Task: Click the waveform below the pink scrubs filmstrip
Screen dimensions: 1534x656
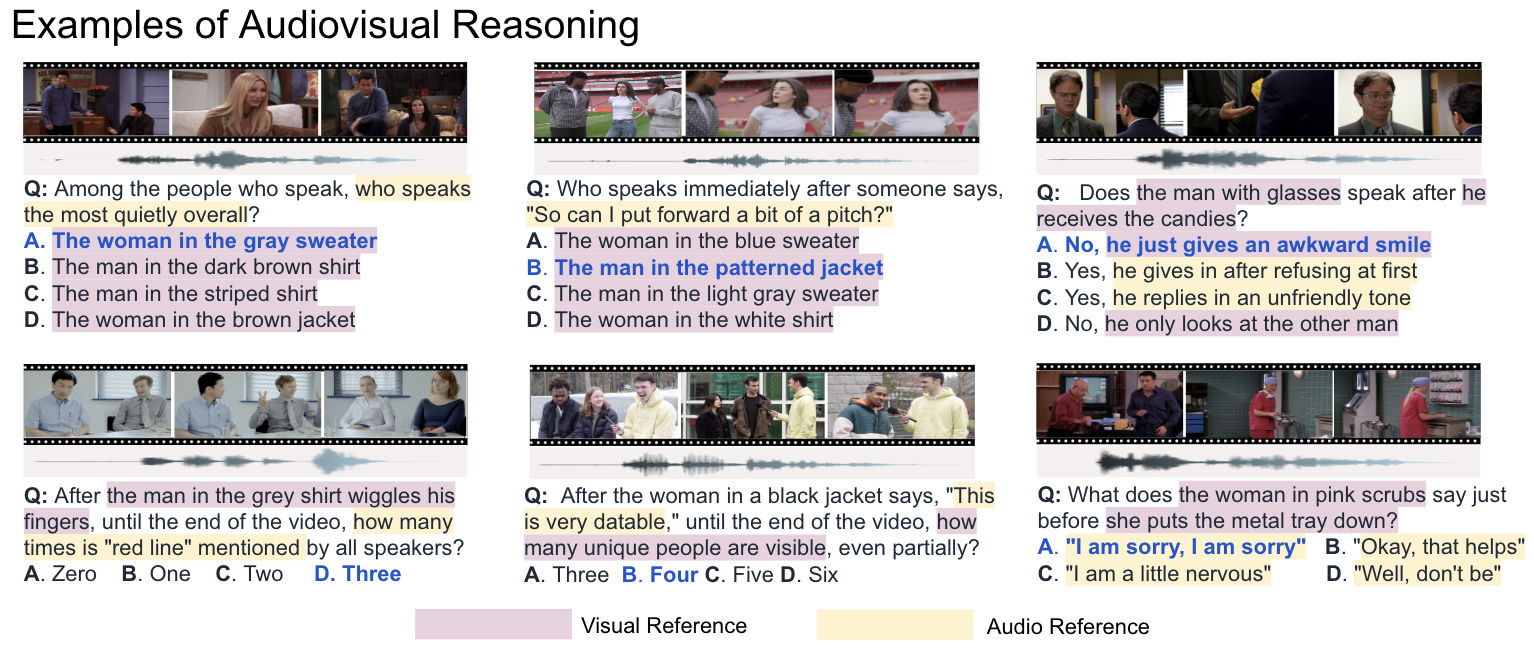Action: [1258, 462]
